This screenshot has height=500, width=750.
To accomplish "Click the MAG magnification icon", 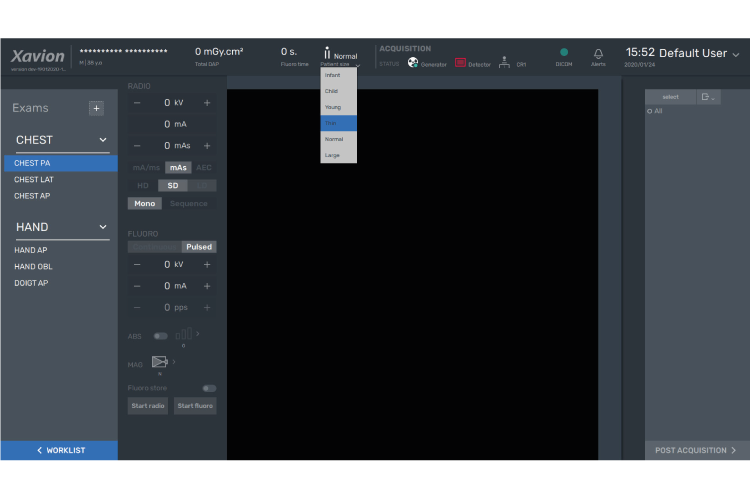I will [159, 362].
